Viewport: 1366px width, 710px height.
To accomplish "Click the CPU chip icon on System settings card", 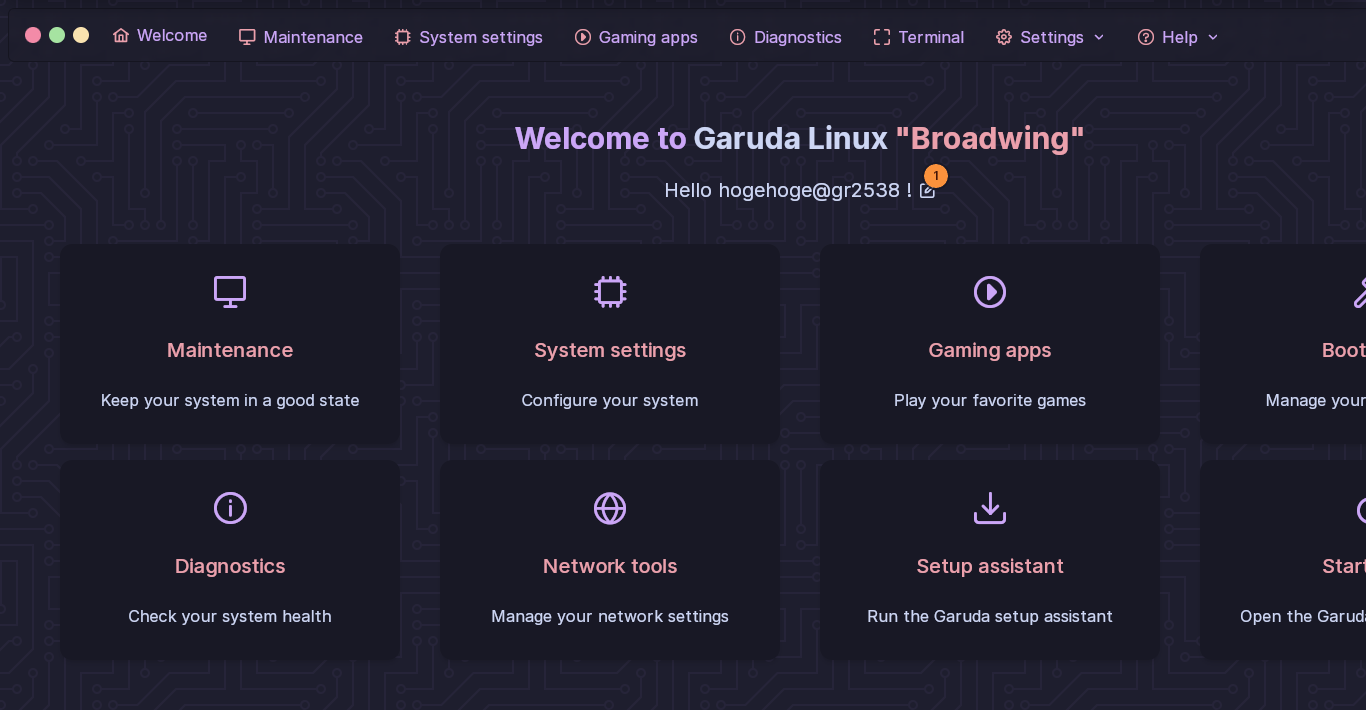I will pyautogui.click(x=610, y=292).
